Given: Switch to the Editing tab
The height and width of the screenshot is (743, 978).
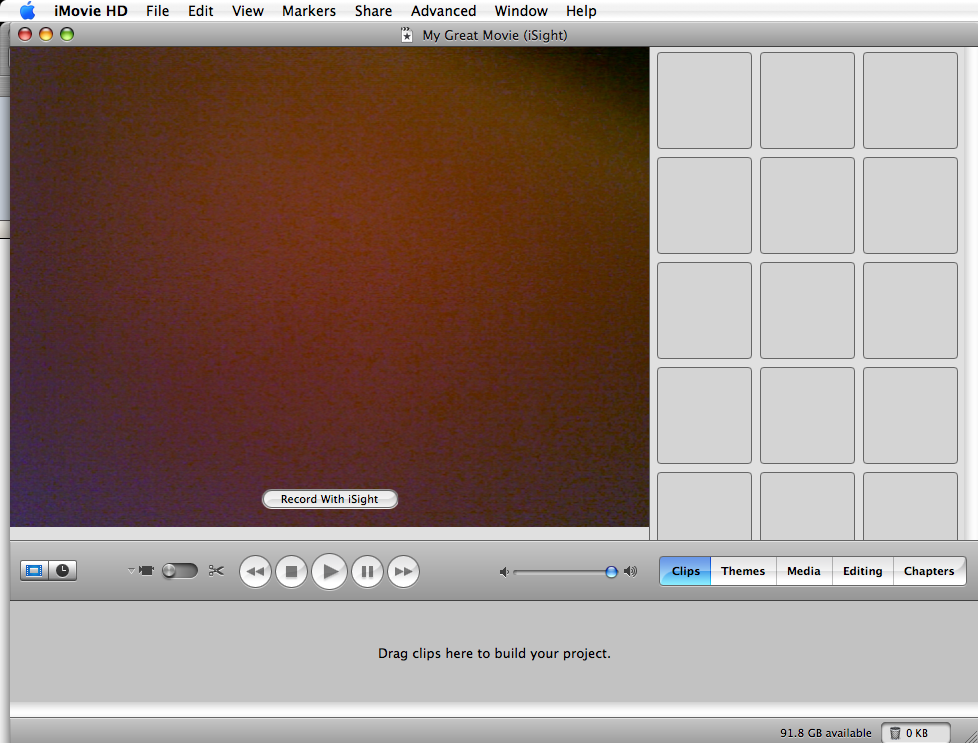Looking at the screenshot, I should [863, 571].
